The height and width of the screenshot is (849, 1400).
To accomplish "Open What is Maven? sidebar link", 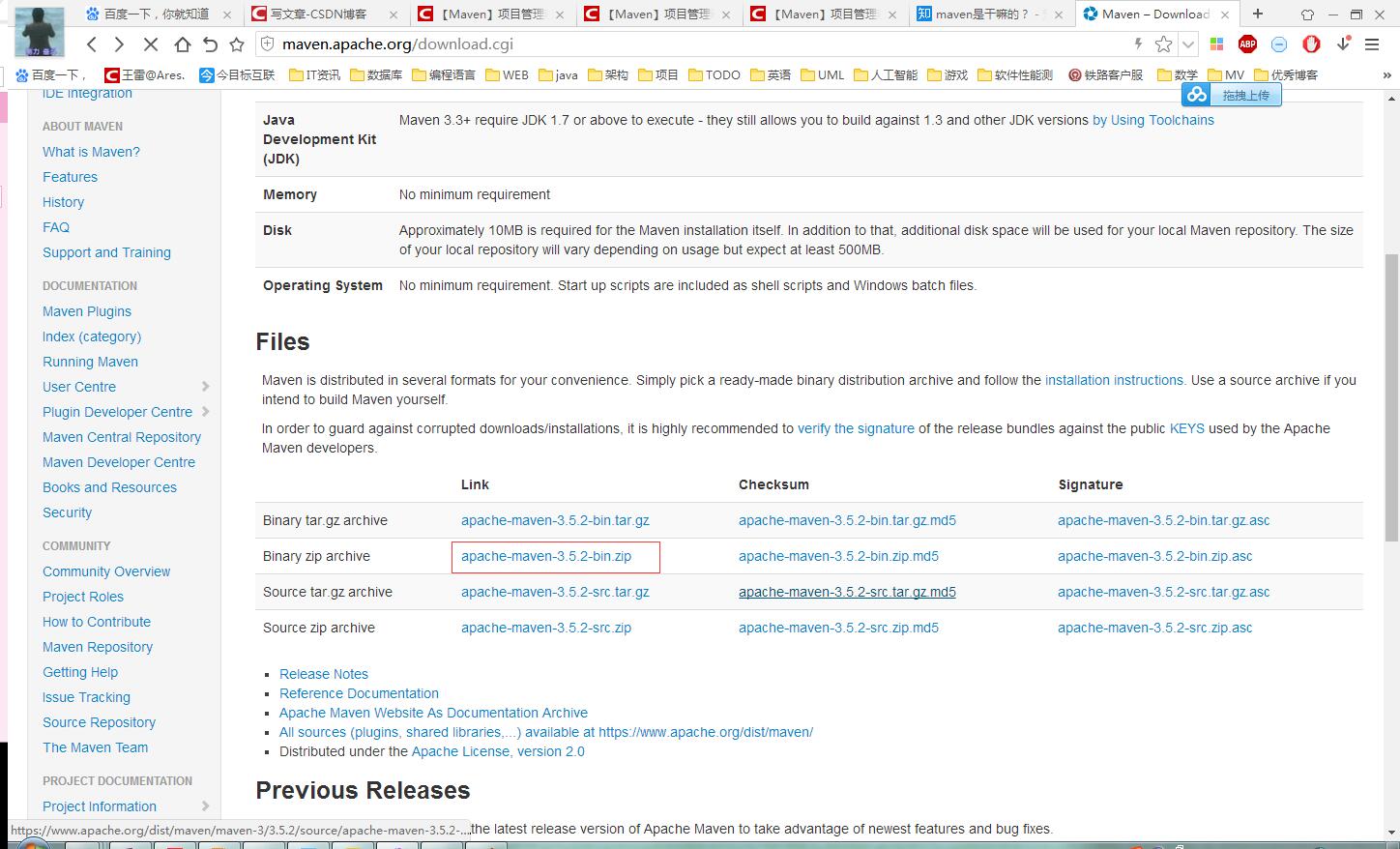I will pyautogui.click(x=91, y=152).
